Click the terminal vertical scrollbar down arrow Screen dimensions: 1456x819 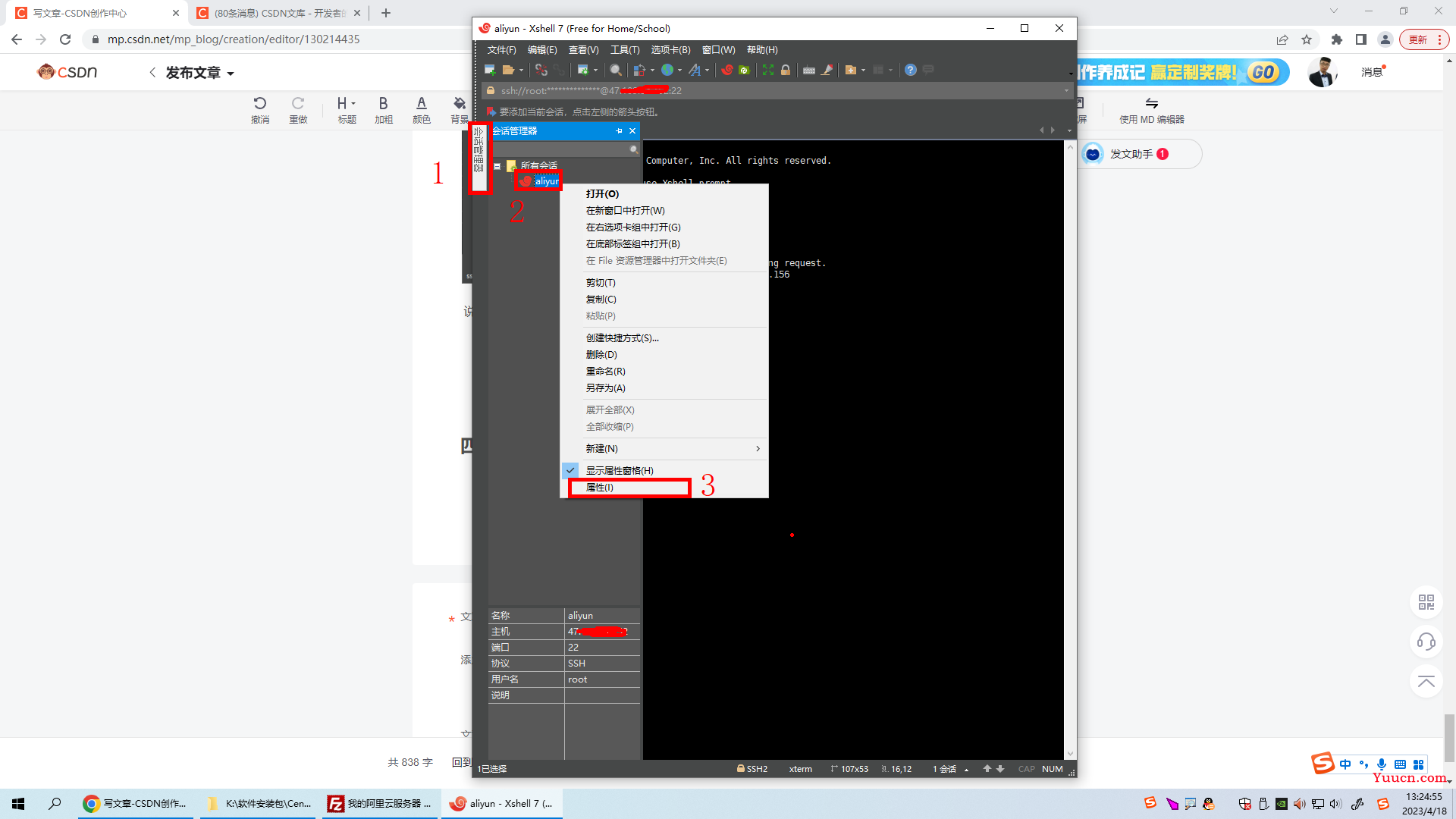click(1070, 753)
